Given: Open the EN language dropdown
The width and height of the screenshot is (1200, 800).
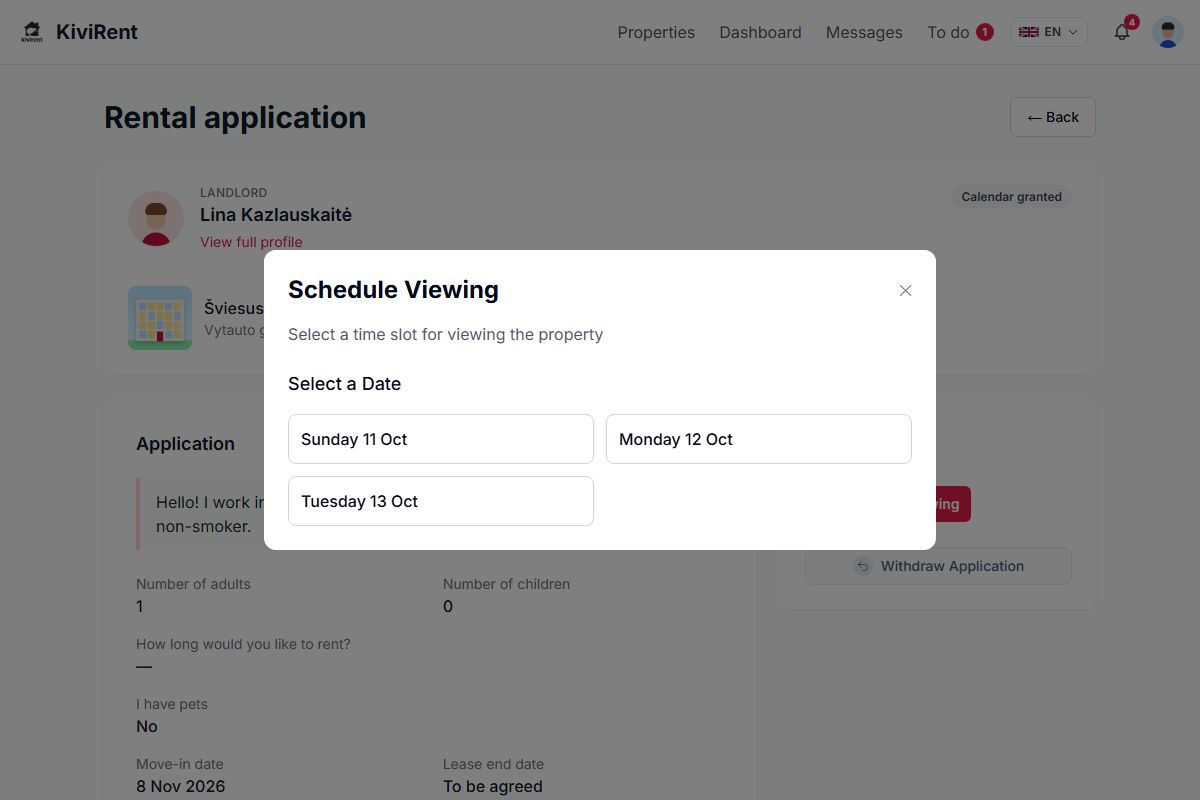Looking at the screenshot, I should click(x=1048, y=32).
